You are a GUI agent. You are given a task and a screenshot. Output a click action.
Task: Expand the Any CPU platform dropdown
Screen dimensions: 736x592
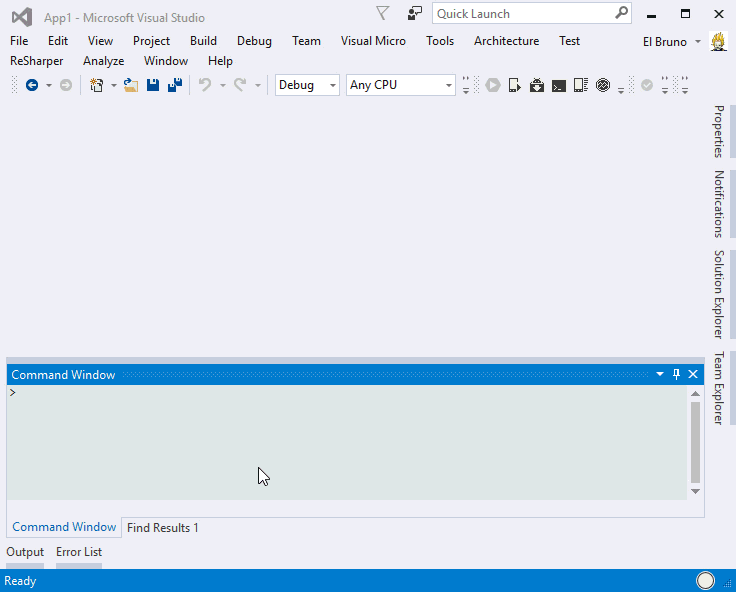pyautogui.click(x=401, y=85)
